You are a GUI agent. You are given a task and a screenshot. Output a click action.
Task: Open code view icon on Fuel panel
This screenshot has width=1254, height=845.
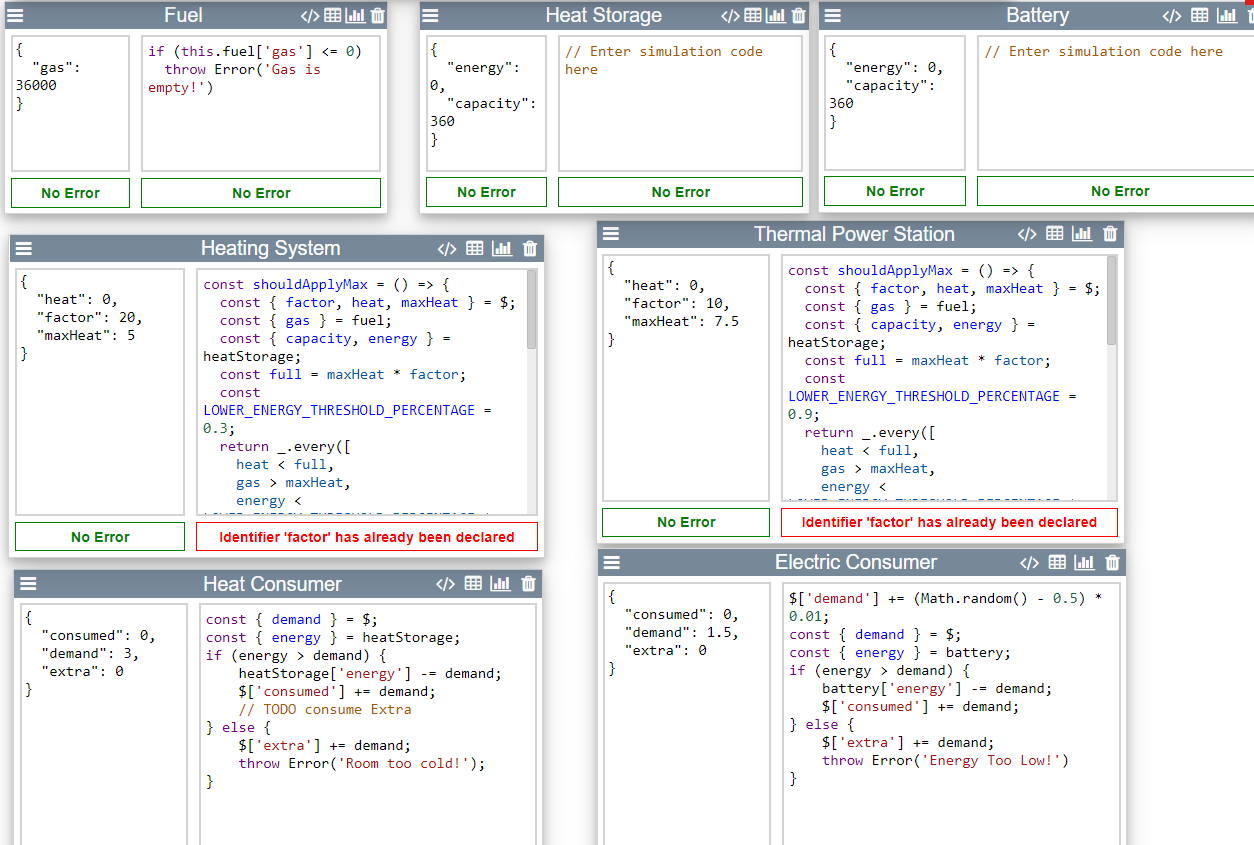pos(310,15)
